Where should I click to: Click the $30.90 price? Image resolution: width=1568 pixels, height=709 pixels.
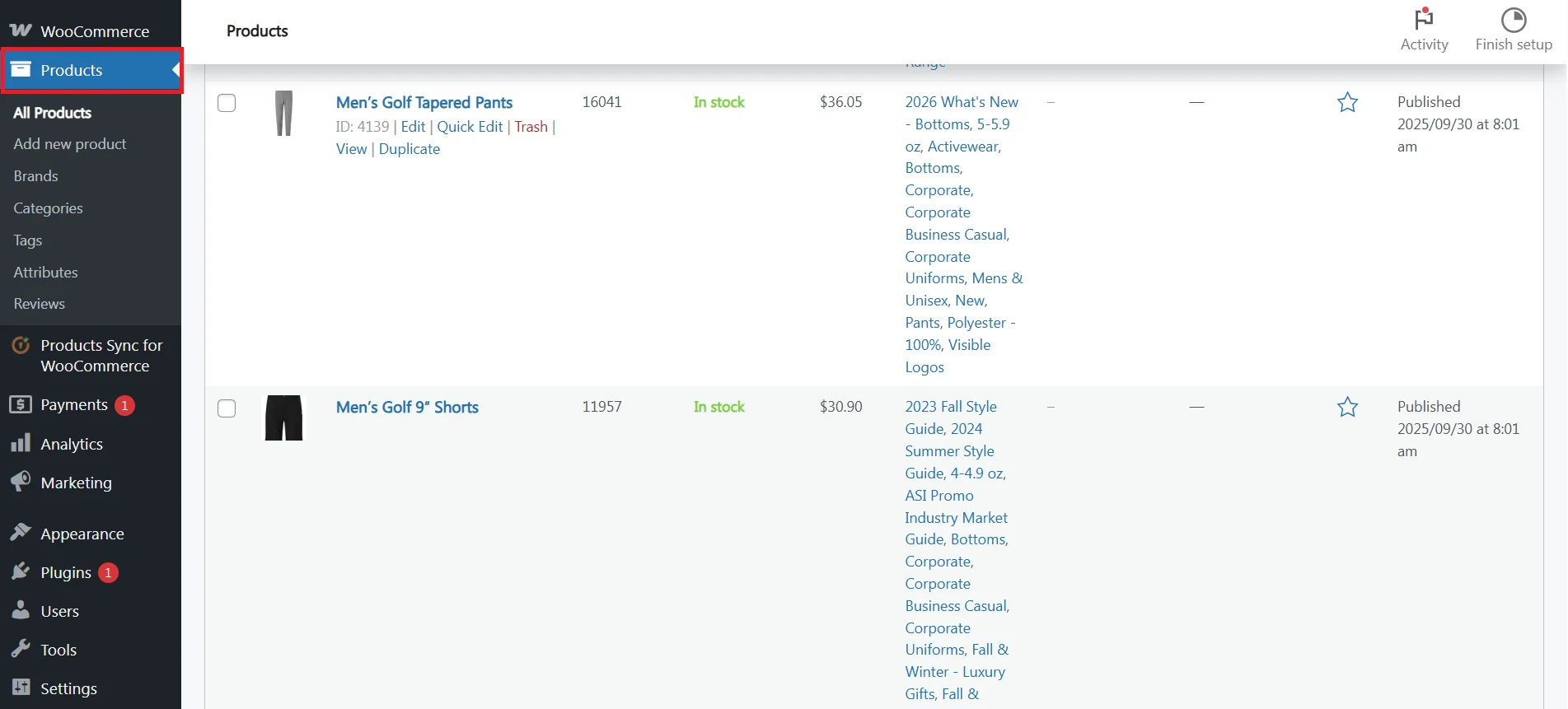coord(840,407)
